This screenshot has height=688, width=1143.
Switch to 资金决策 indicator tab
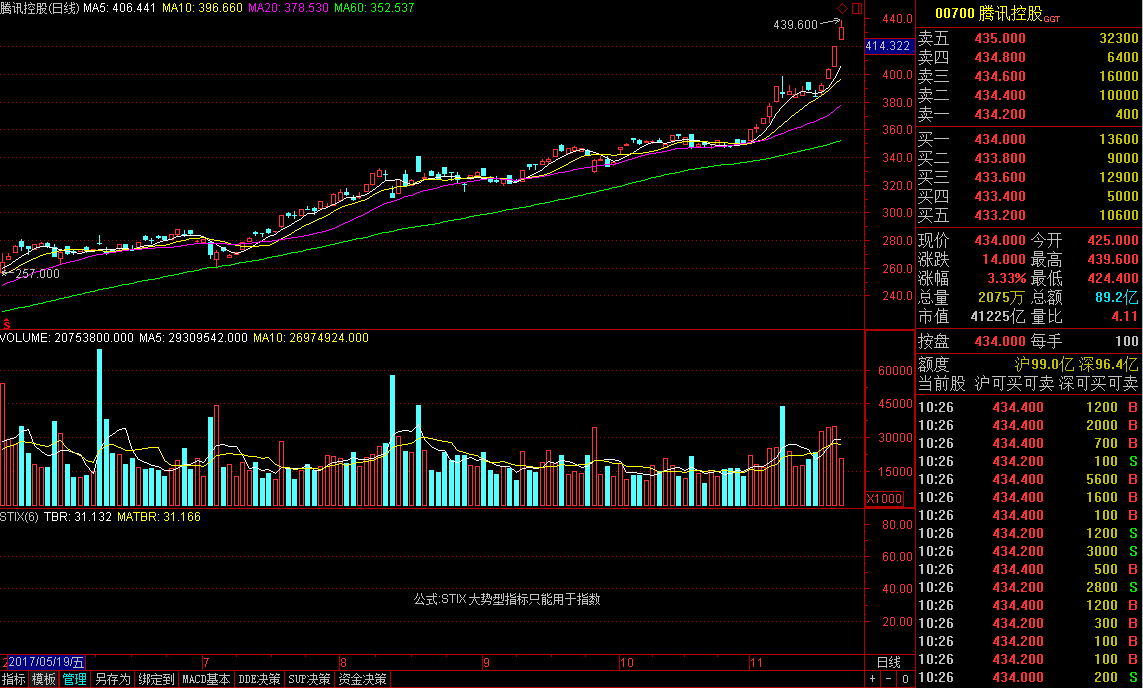(361, 679)
